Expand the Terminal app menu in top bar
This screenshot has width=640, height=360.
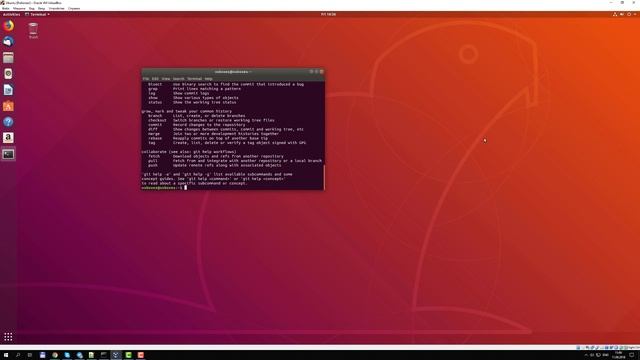coord(37,14)
